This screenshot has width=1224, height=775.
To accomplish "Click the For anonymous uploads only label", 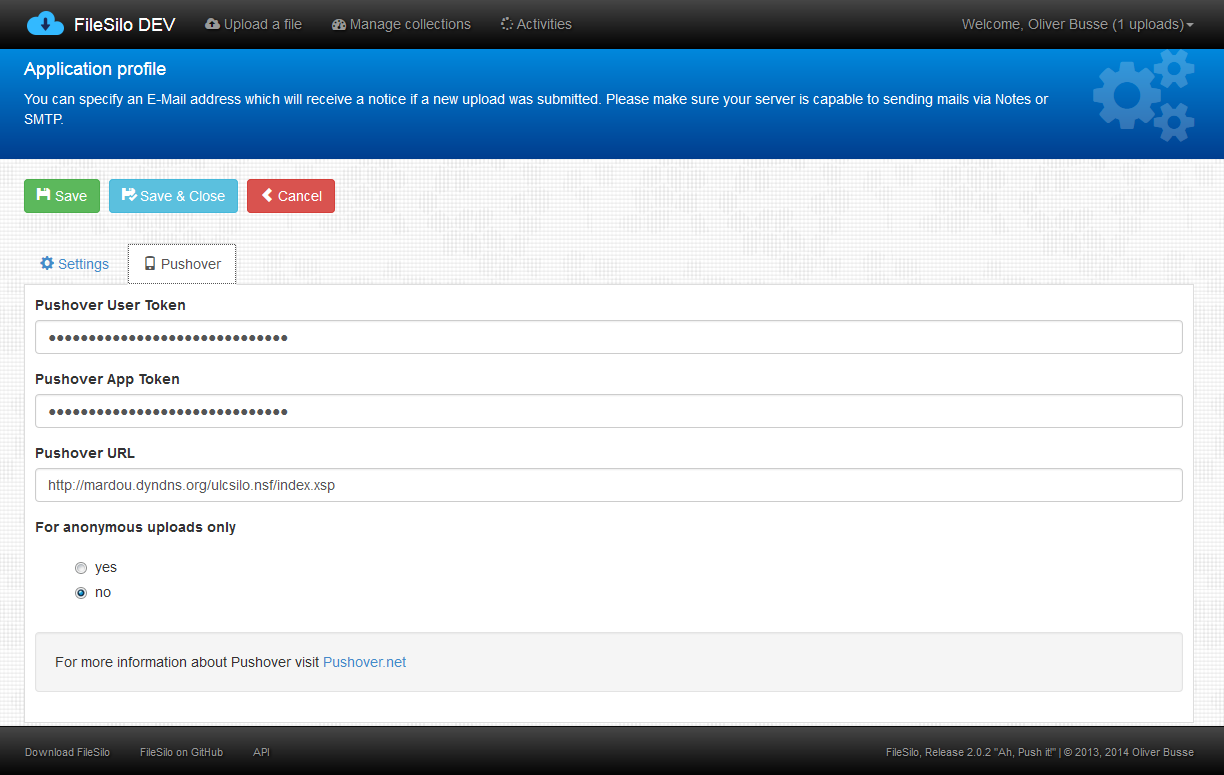I will pyautogui.click(x=136, y=527).
